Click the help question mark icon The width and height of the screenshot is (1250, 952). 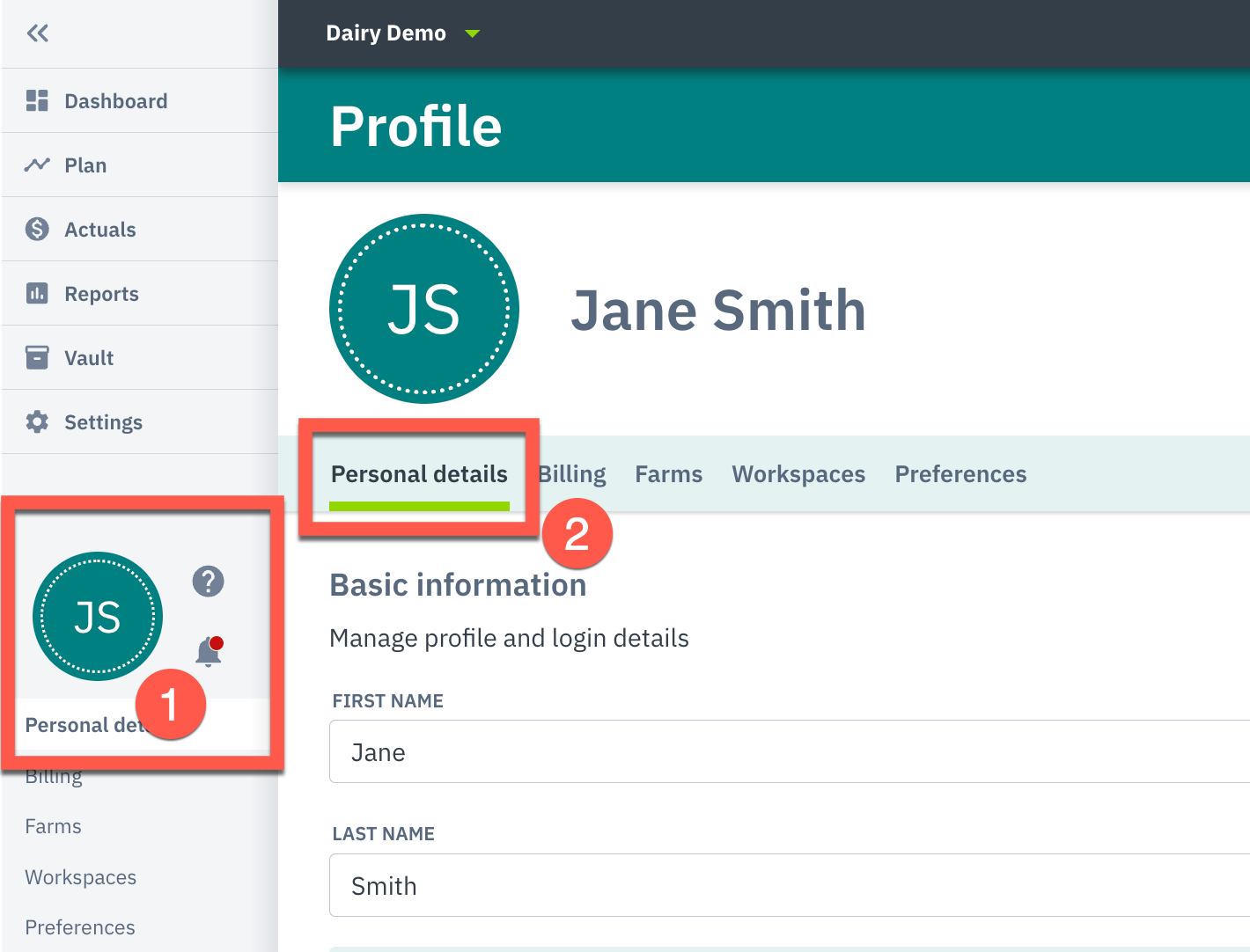pyautogui.click(x=208, y=581)
